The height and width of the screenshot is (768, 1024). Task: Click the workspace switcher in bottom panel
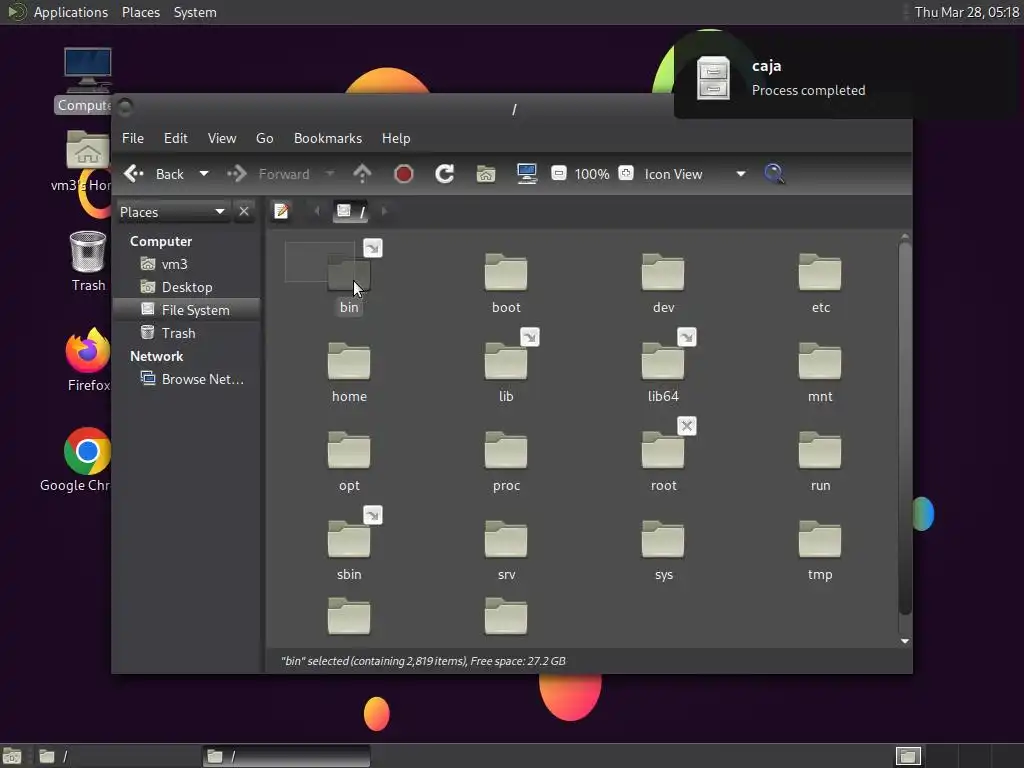(x=908, y=756)
